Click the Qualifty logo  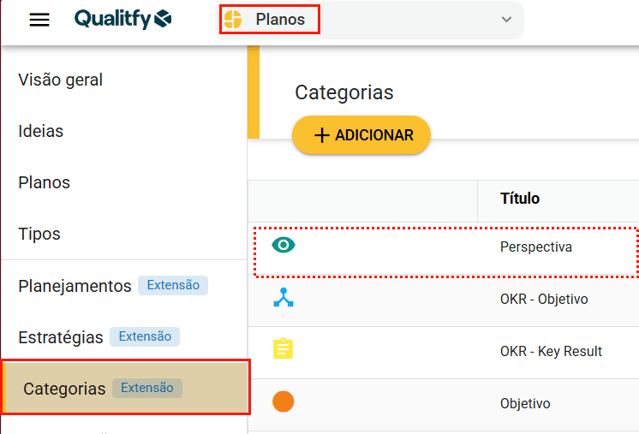pos(123,19)
